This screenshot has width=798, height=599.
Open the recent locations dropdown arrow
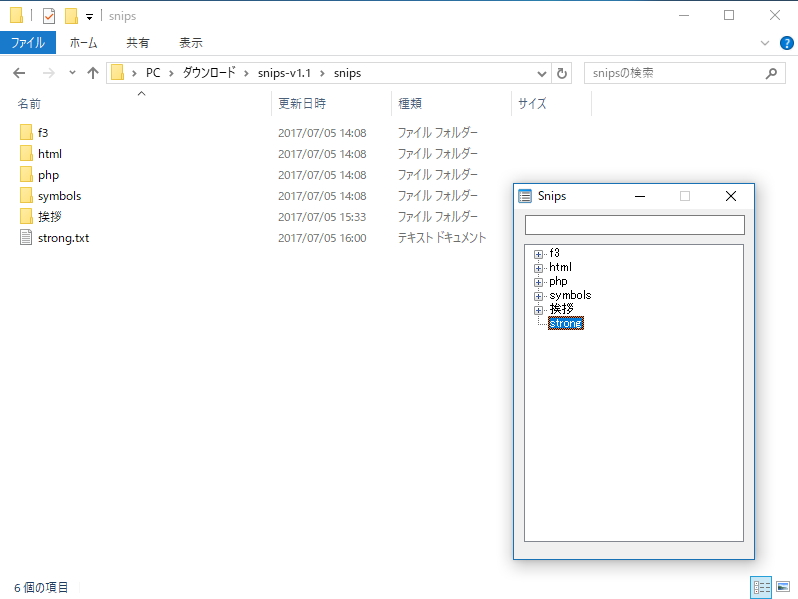point(72,73)
